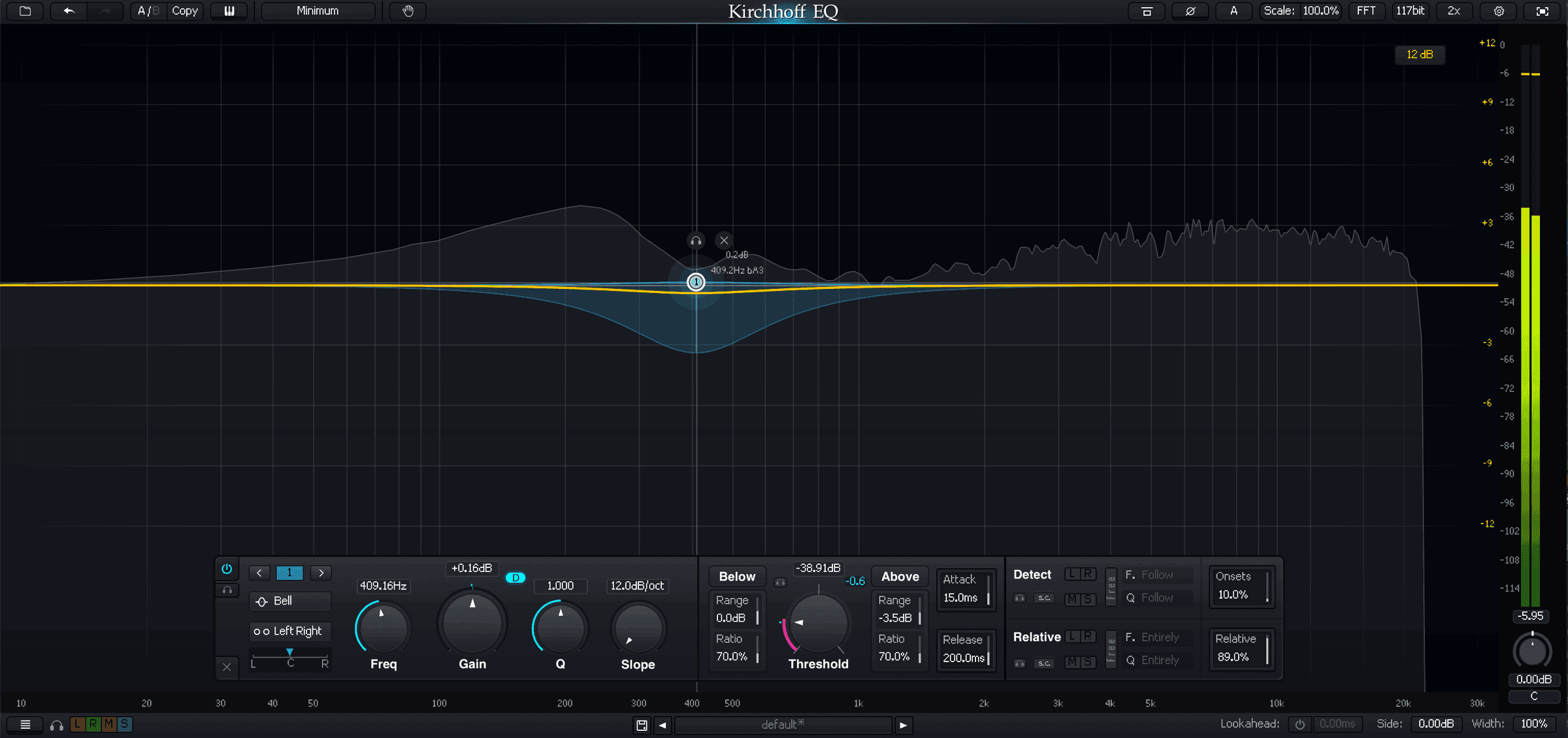Screen dimensions: 1568x738
Task: Click the output gain knob
Action: pyautogui.click(x=1531, y=651)
